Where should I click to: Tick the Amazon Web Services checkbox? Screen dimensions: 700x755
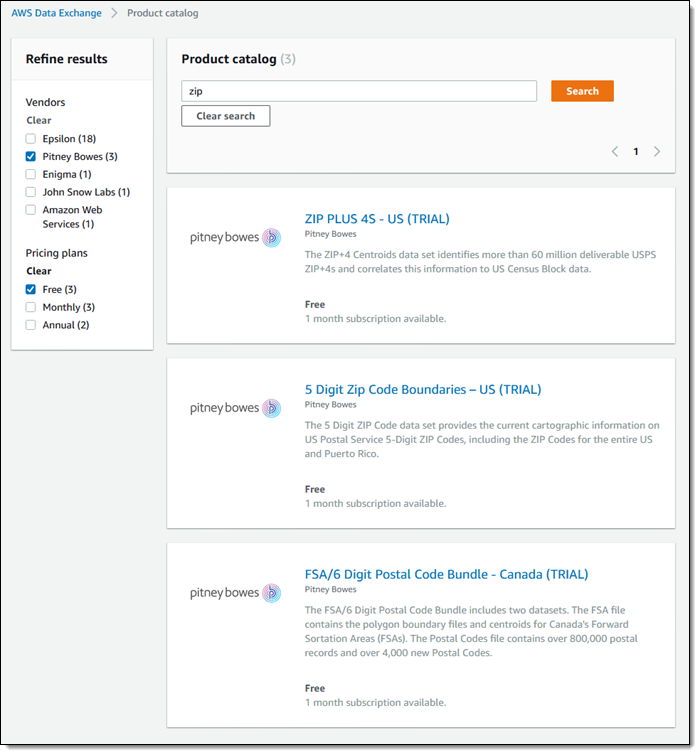31,210
